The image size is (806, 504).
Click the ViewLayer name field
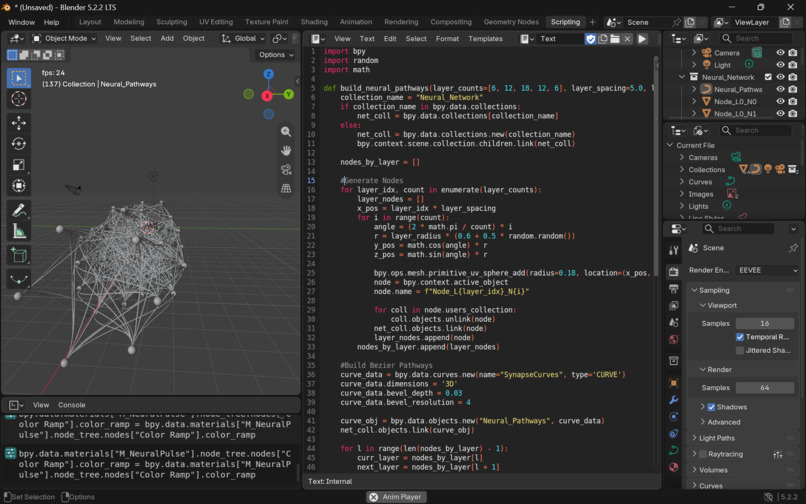tap(755, 22)
